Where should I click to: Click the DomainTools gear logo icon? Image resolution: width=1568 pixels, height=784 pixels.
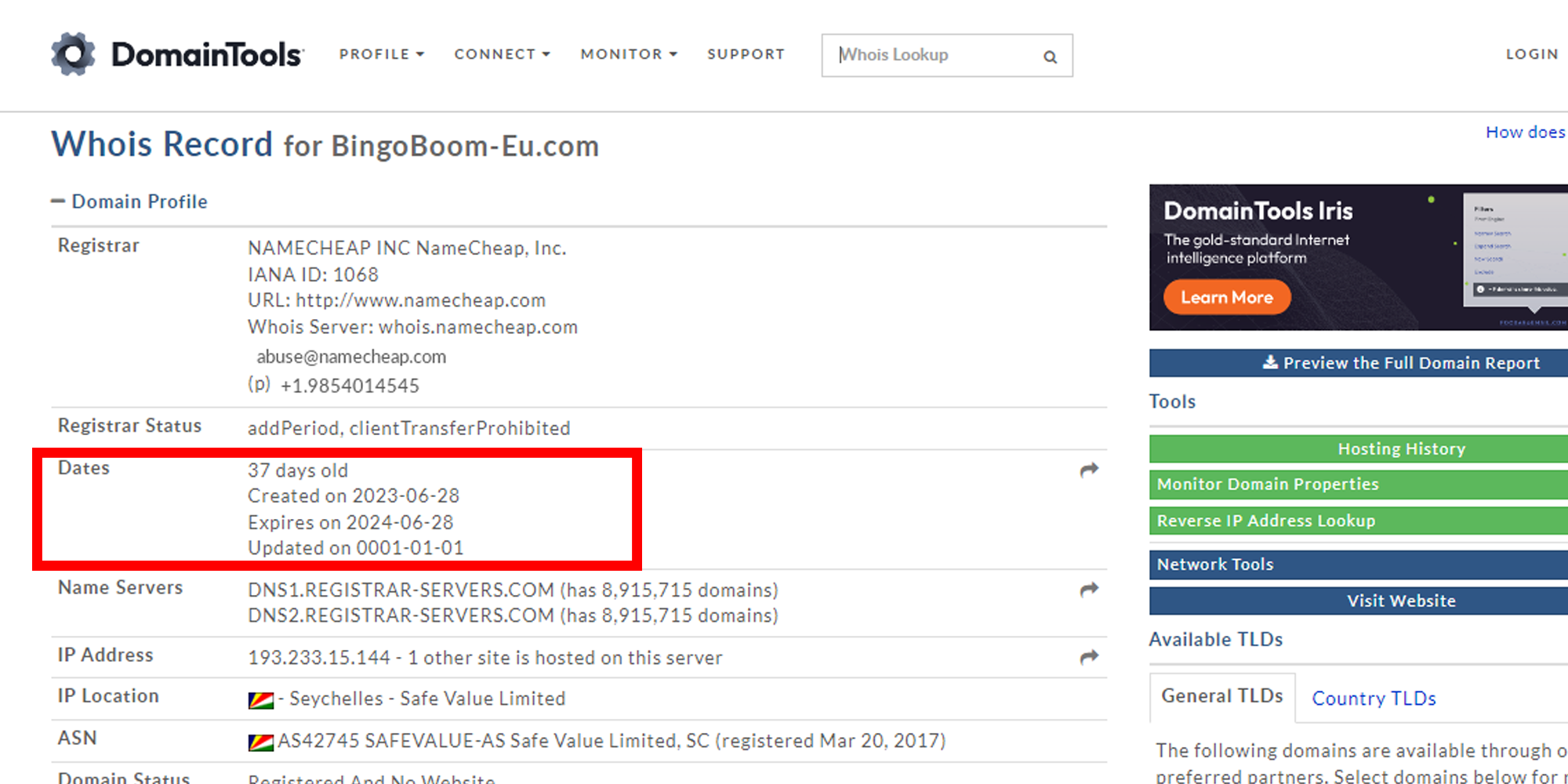pos(73,54)
